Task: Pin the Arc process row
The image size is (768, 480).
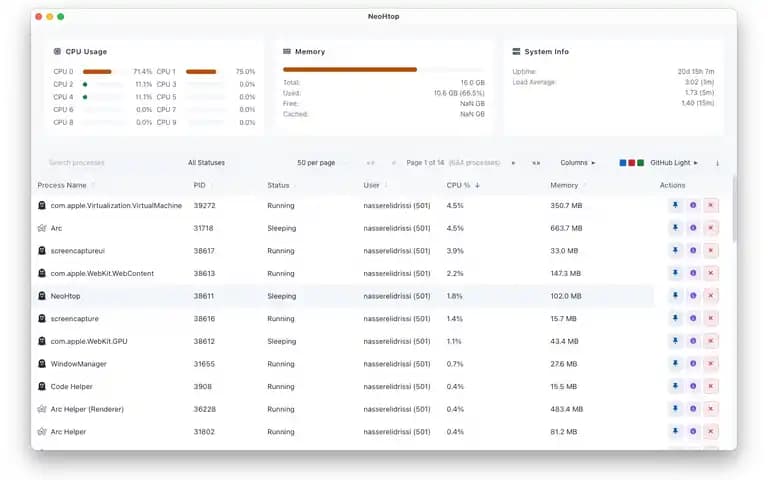Action: pyautogui.click(x=675, y=228)
